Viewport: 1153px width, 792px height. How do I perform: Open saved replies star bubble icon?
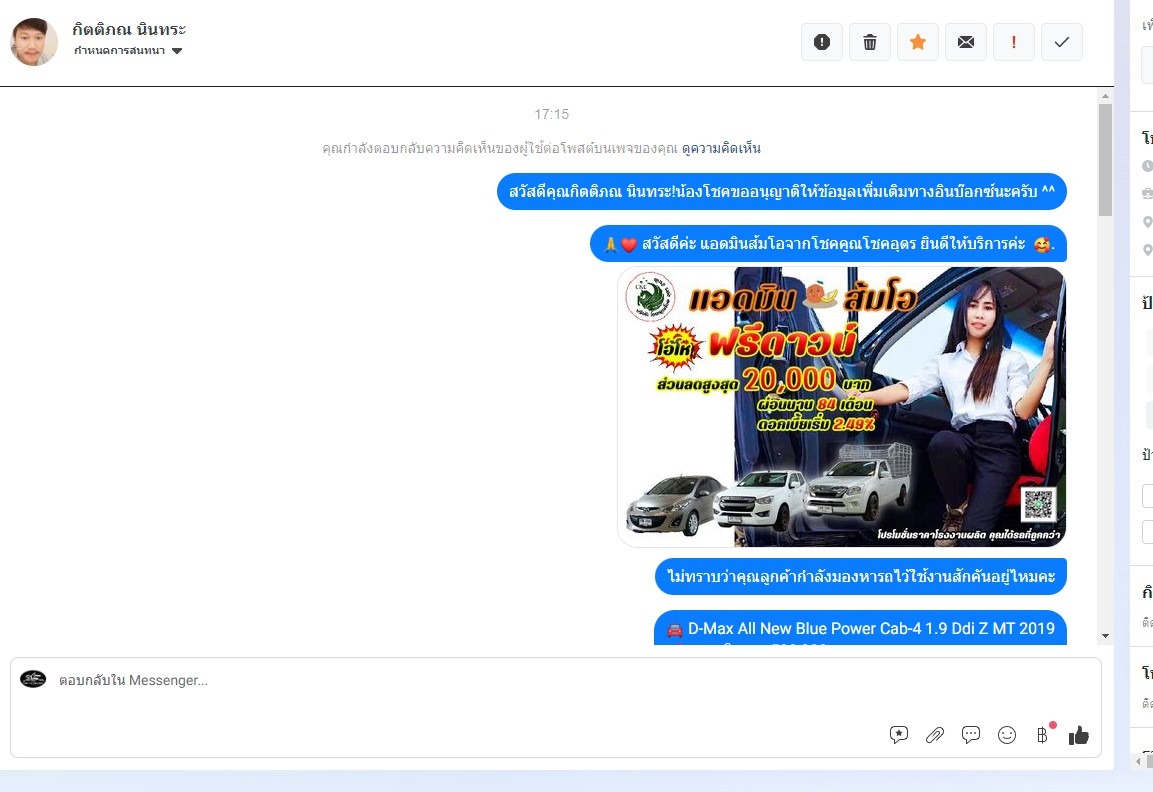point(899,735)
